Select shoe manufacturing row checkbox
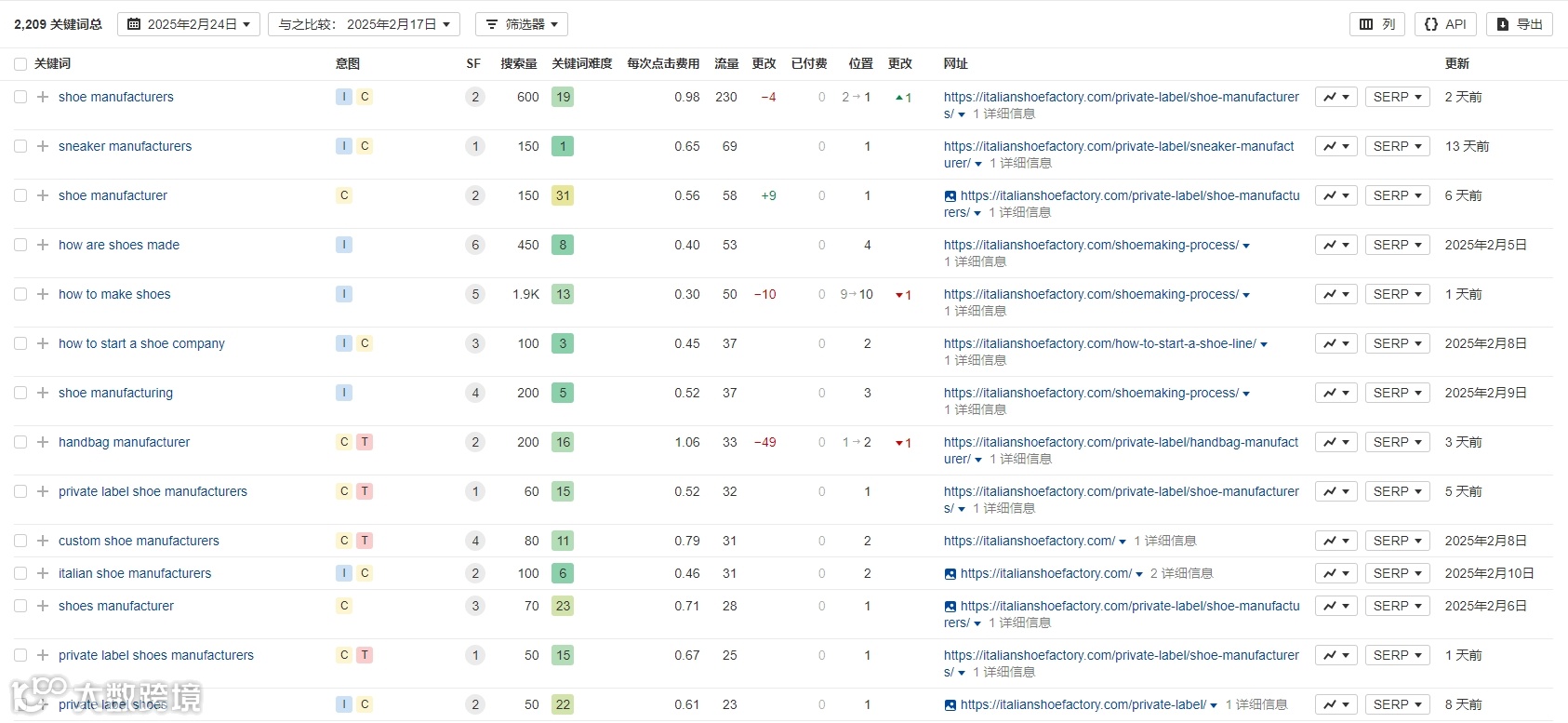Screen dimensions: 1568x723 pos(20,393)
